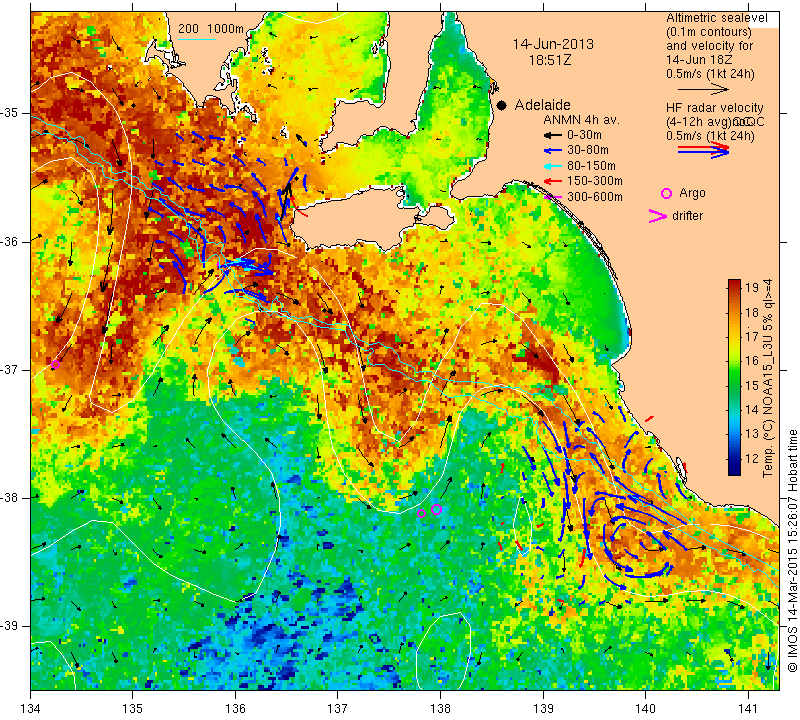
Task: Click the '150-300m' depth label
Action: 594,181
